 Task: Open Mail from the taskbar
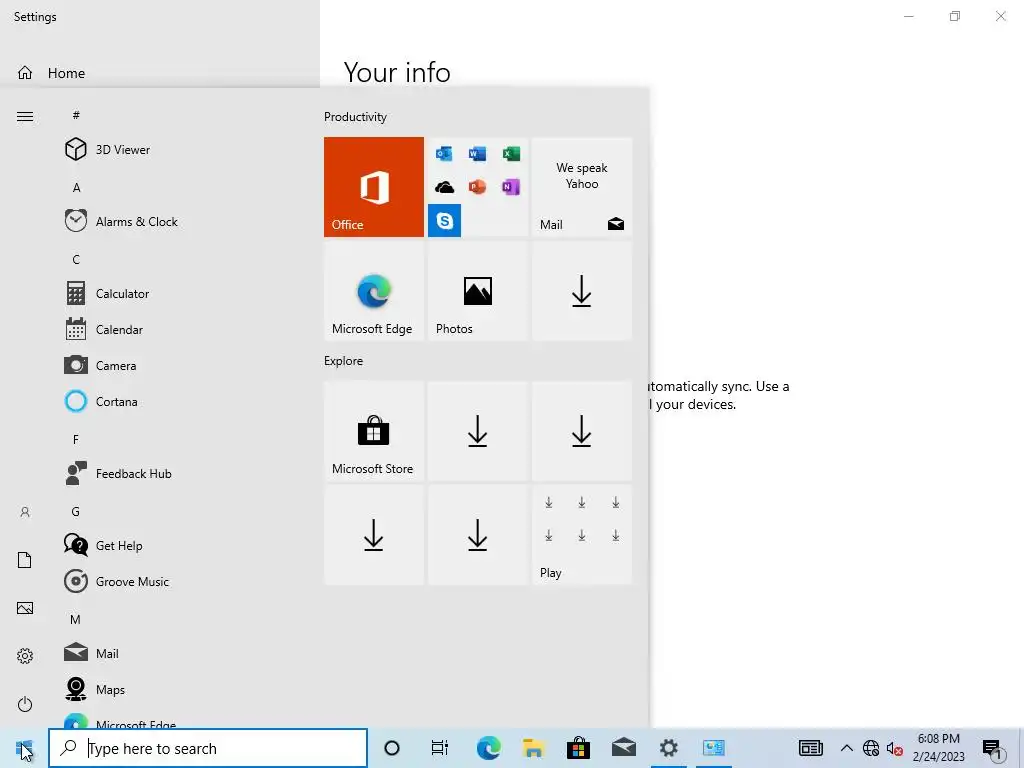(624, 748)
